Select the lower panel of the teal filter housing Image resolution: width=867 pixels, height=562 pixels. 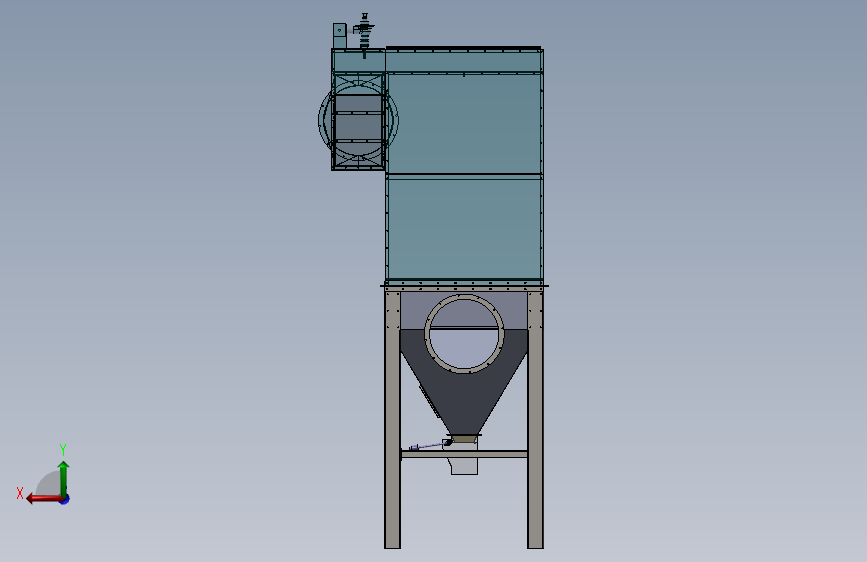[x=464, y=229]
